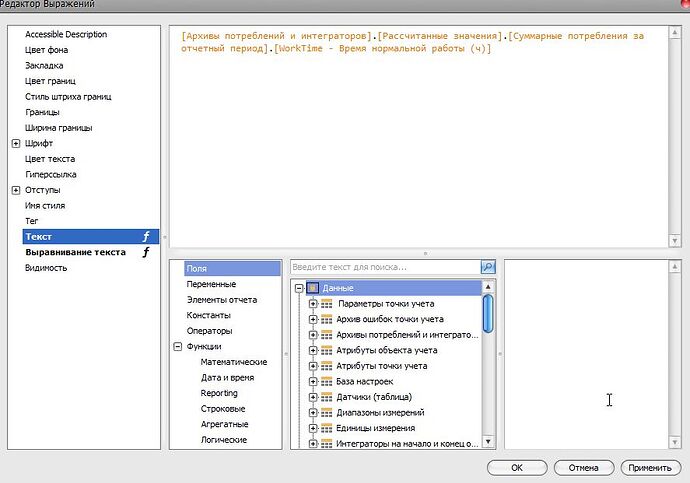Select the Ширина границы property
This screenshot has width=690, height=483.
coord(59,128)
